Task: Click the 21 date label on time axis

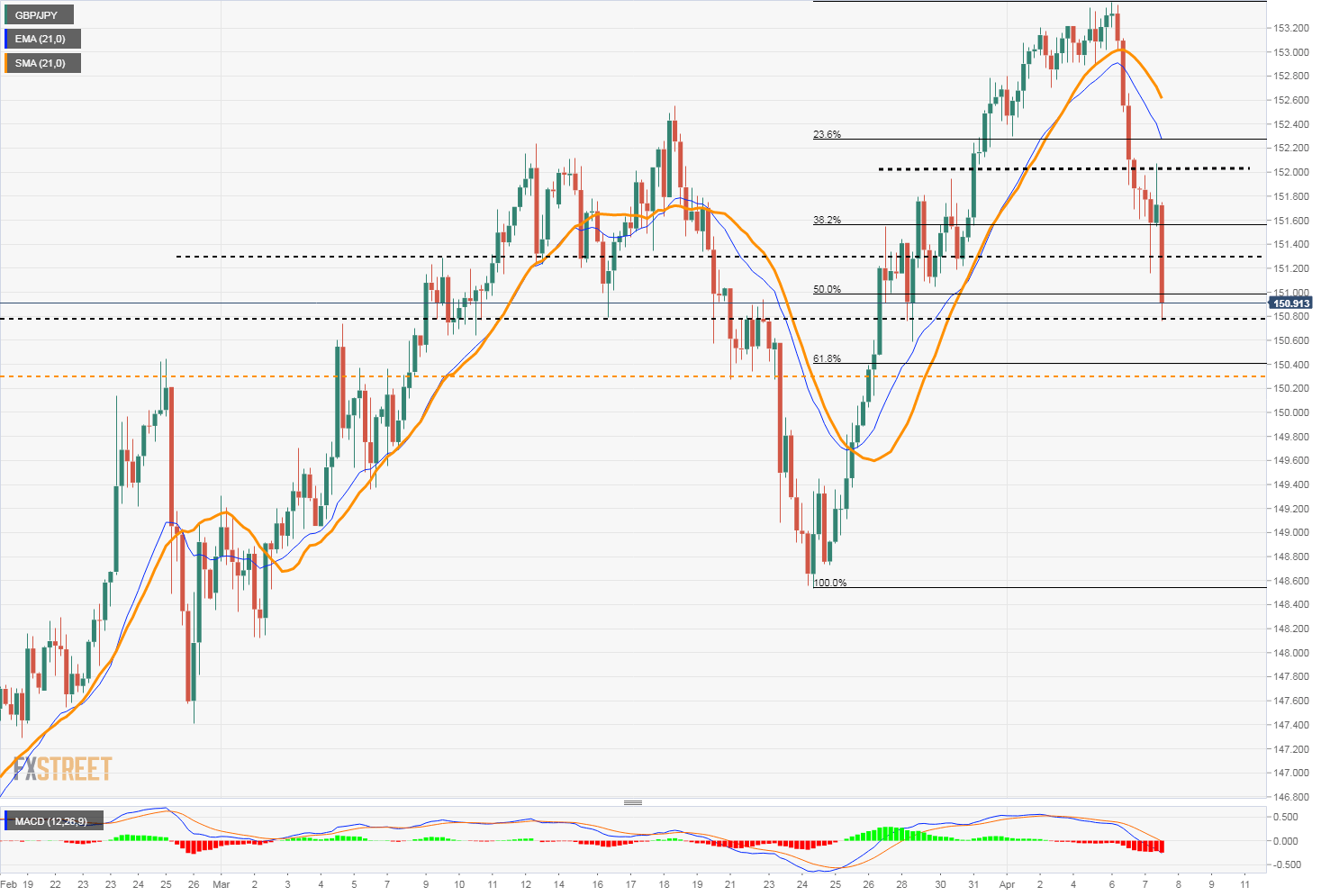Action: (730, 884)
